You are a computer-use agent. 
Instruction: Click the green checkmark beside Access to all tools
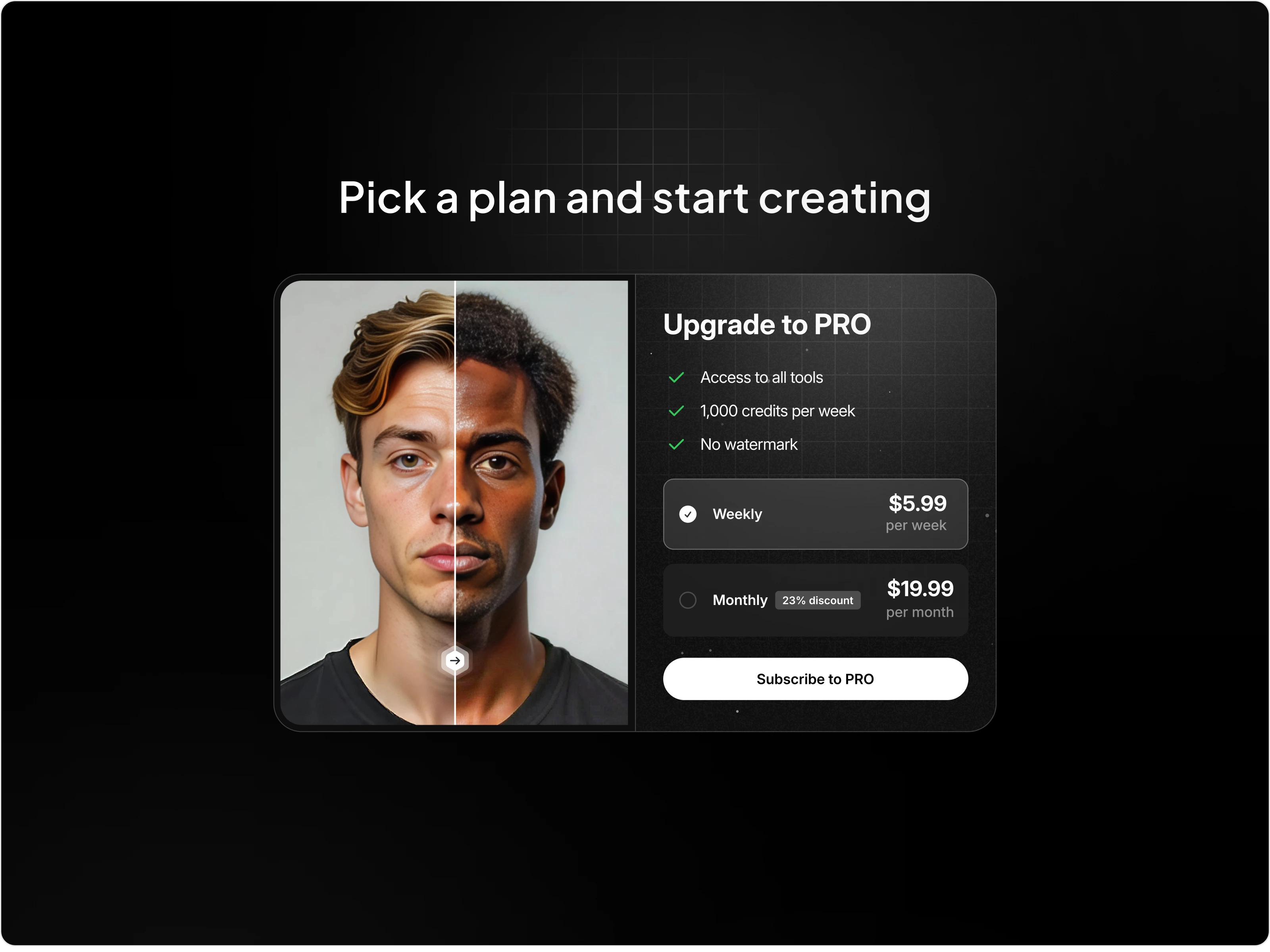tap(676, 378)
